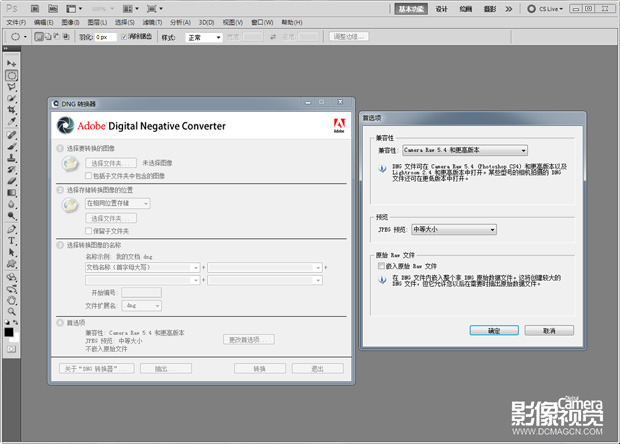Click the white background color swatch
Image resolution: width=620 pixels, height=444 pixels.
click(x=15, y=338)
